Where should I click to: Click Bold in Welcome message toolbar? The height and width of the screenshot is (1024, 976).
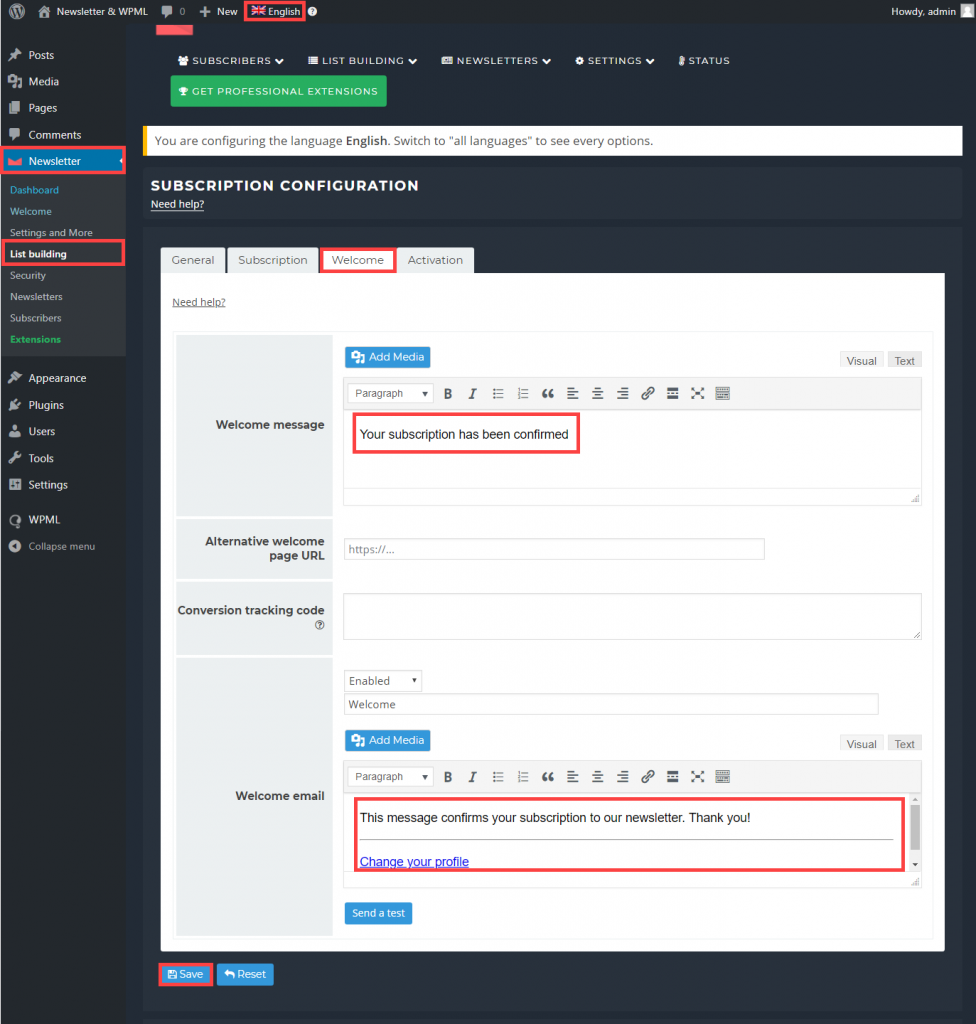point(448,393)
